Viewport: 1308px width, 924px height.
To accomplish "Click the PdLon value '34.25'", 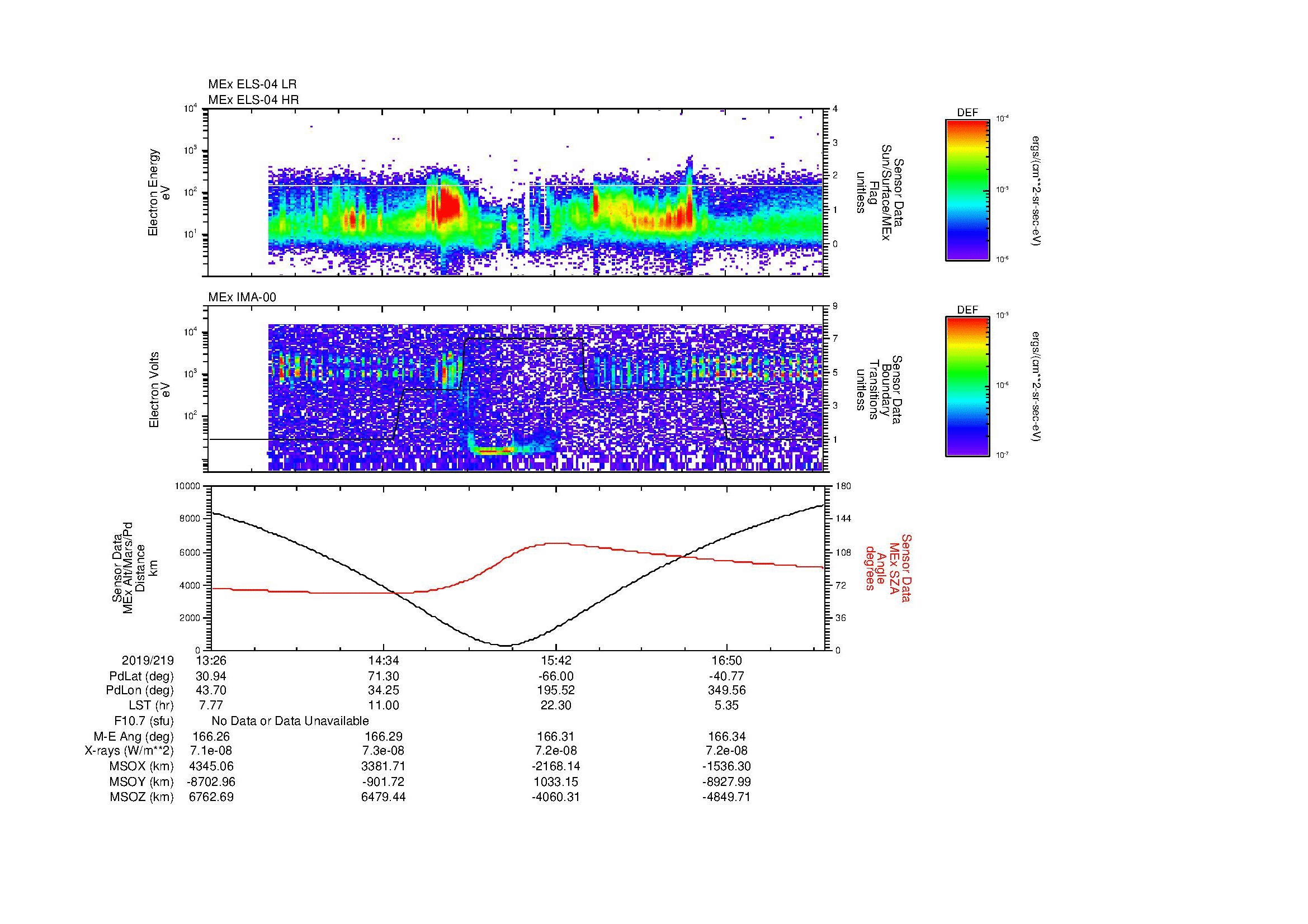I will click(384, 690).
